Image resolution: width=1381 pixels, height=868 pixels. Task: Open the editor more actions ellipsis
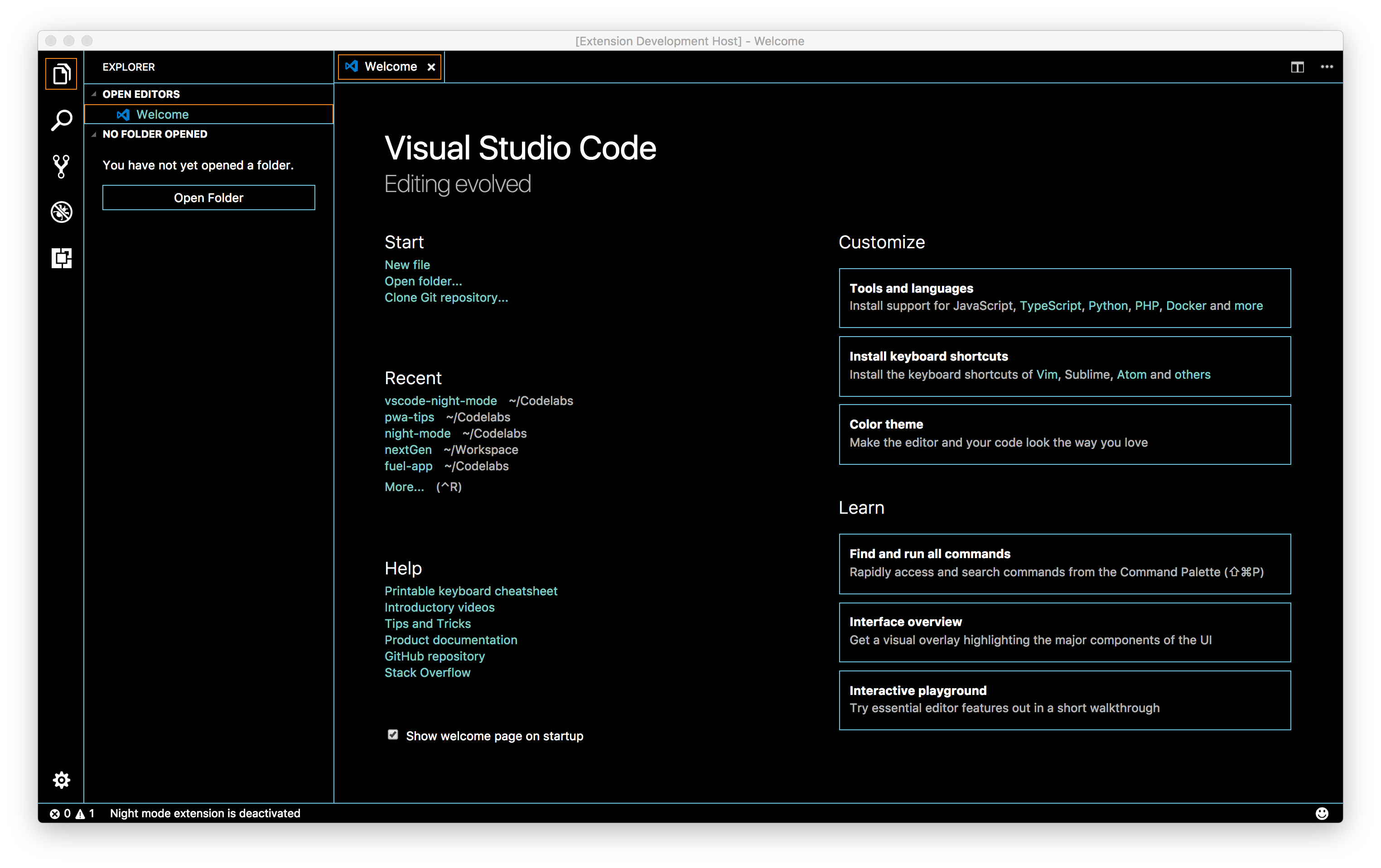pos(1327,67)
